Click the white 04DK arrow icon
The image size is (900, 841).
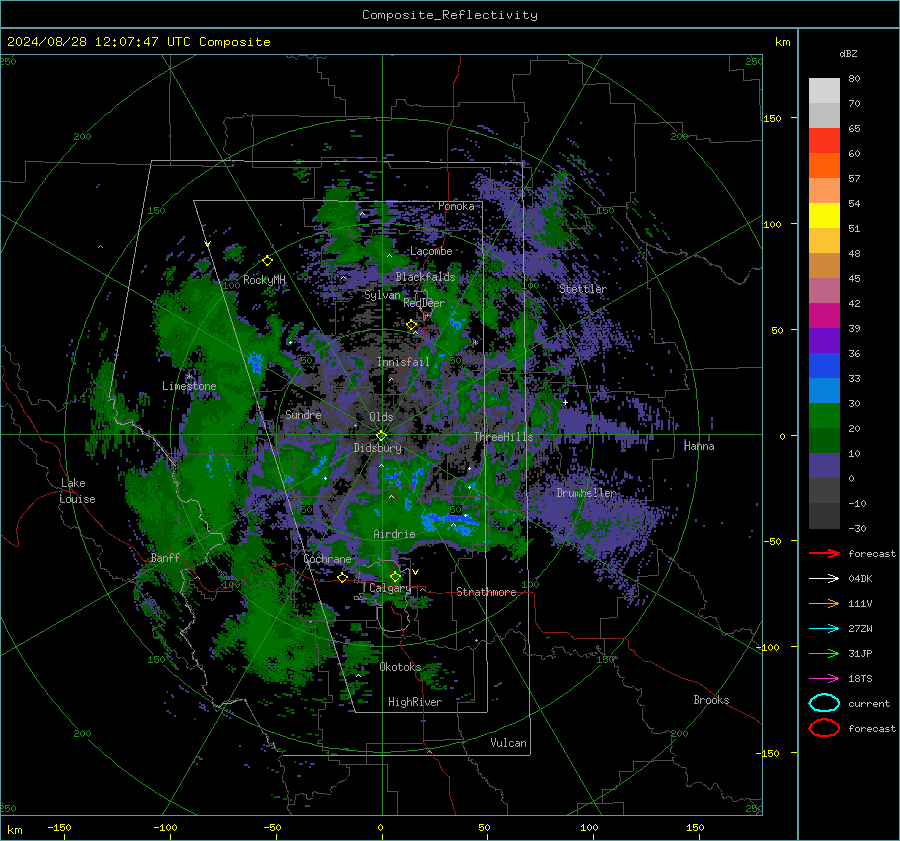click(824, 579)
